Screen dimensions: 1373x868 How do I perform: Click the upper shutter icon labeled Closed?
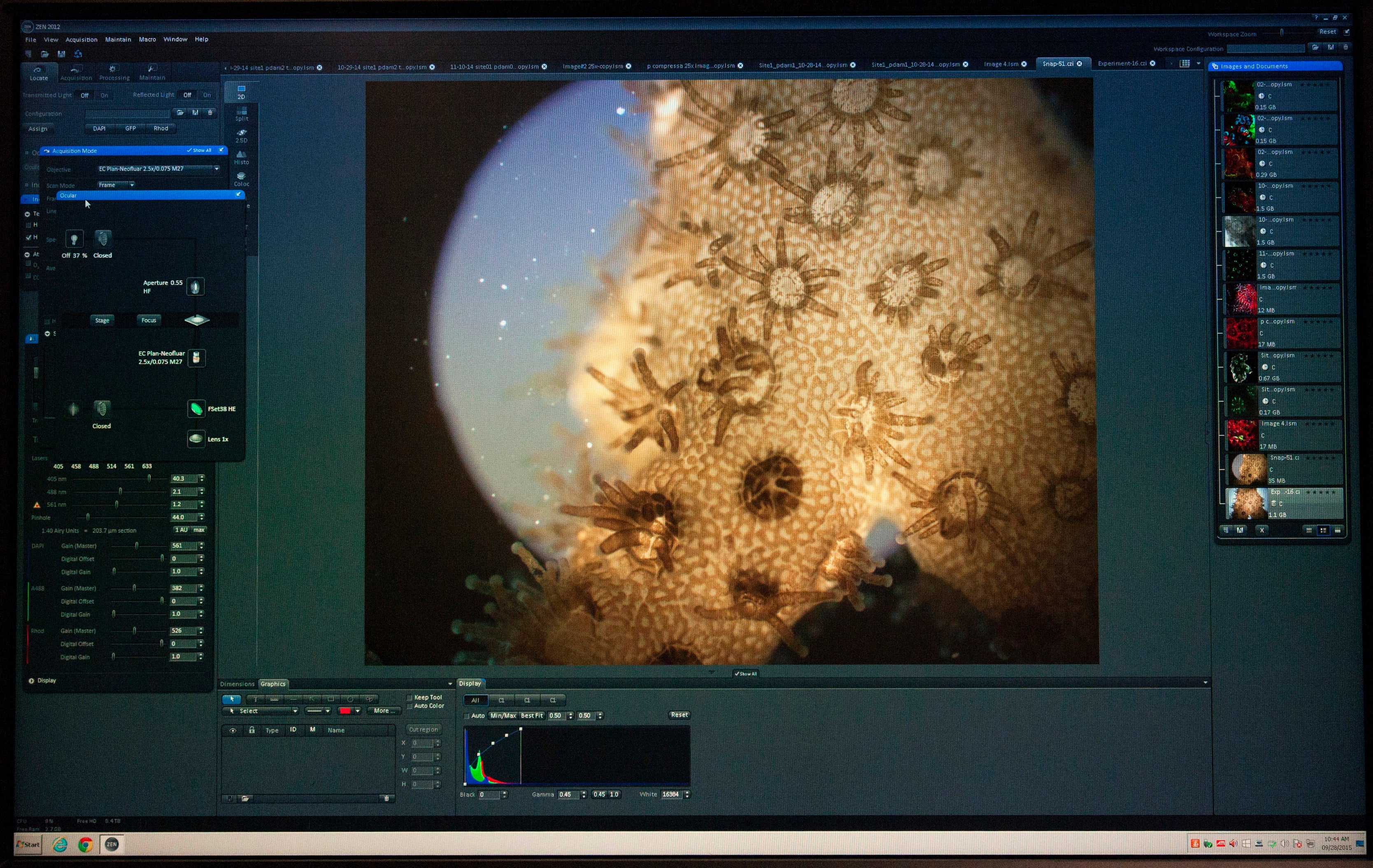[x=102, y=238]
